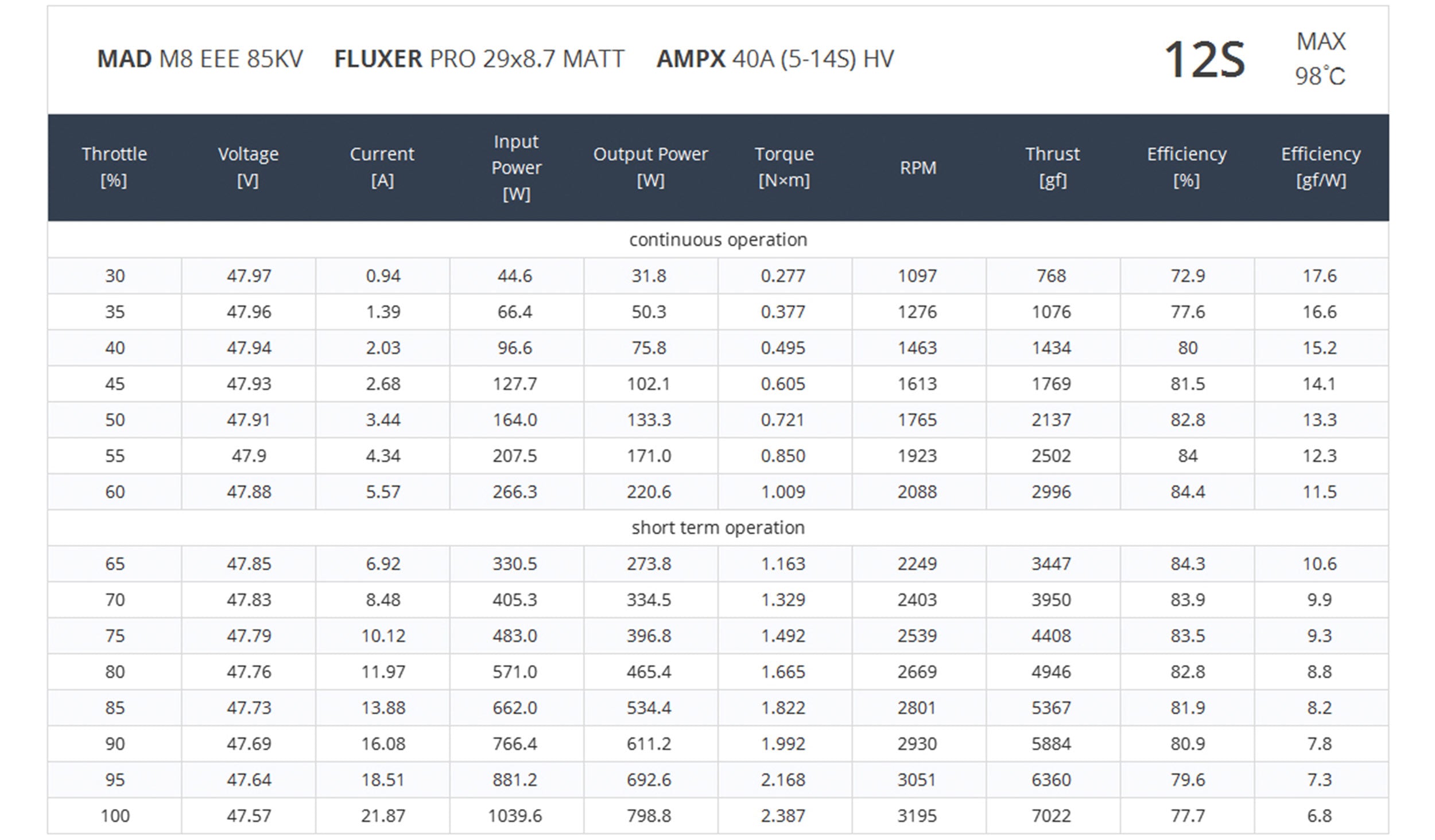Click the large 12S battery label
Viewport: 1435px width, 840px height.
point(1204,60)
